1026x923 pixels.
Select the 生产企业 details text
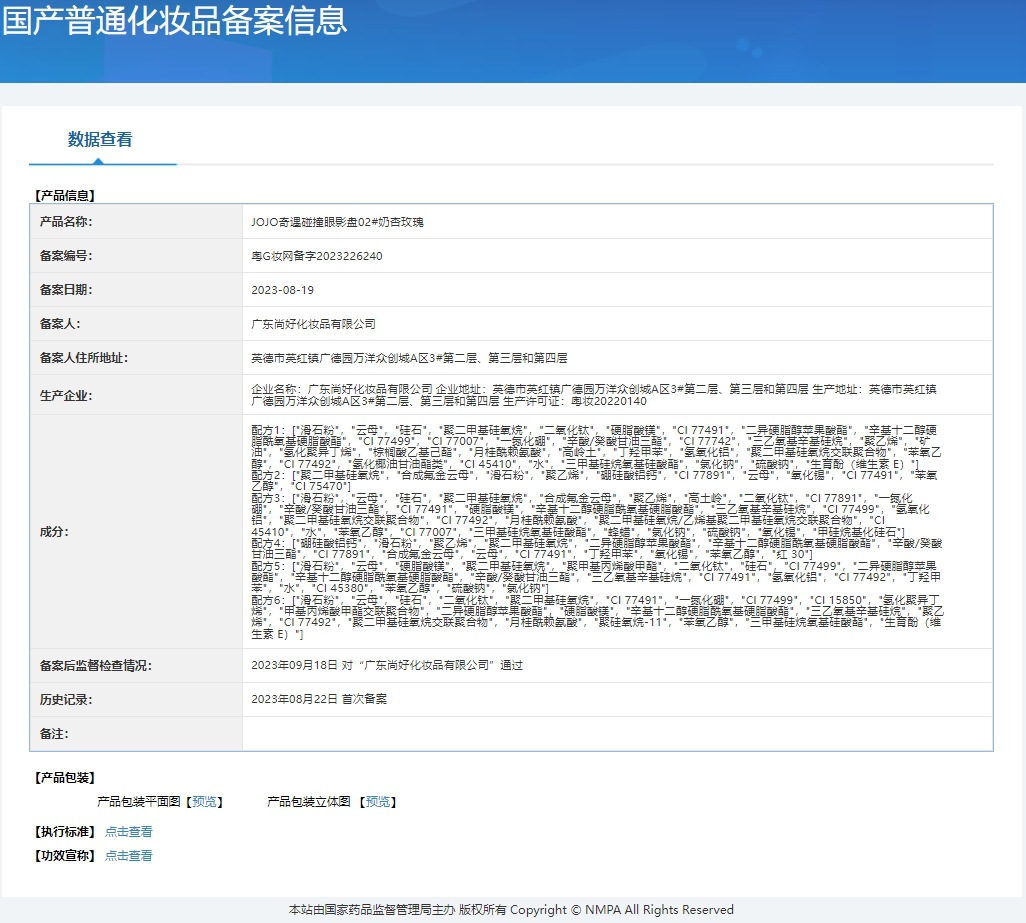pyautogui.click(x=593, y=395)
